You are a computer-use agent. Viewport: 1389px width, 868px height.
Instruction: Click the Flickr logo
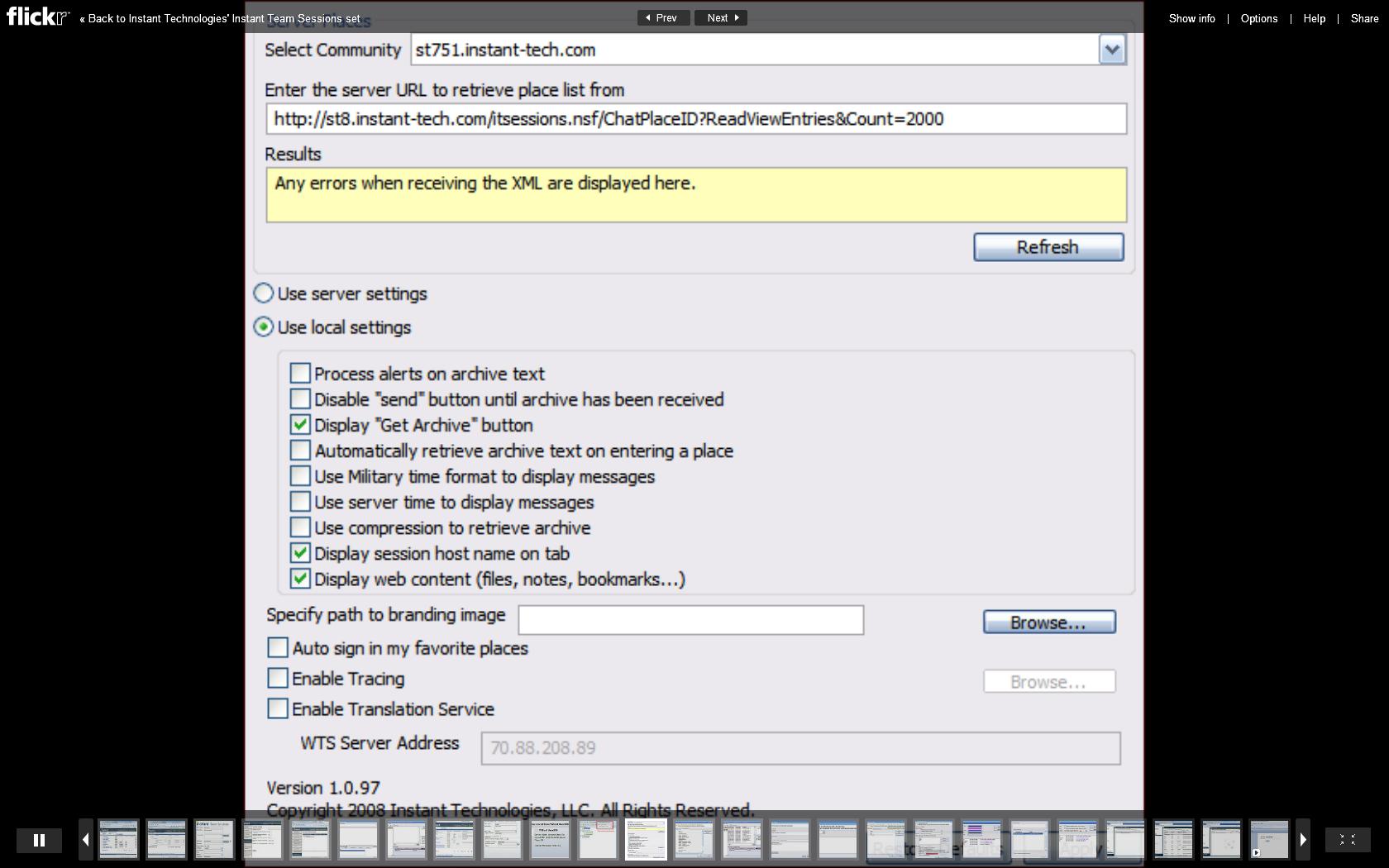click(x=38, y=17)
